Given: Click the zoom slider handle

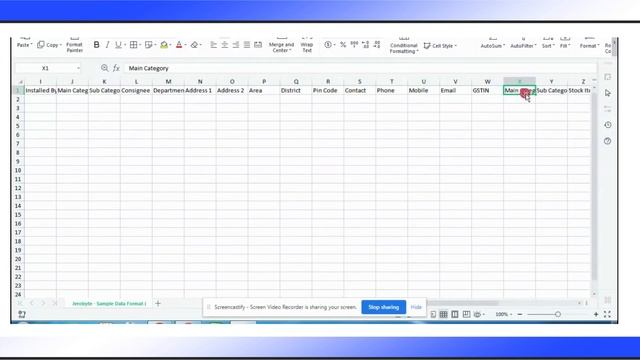Looking at the screenshot, I should click(558, 314).
